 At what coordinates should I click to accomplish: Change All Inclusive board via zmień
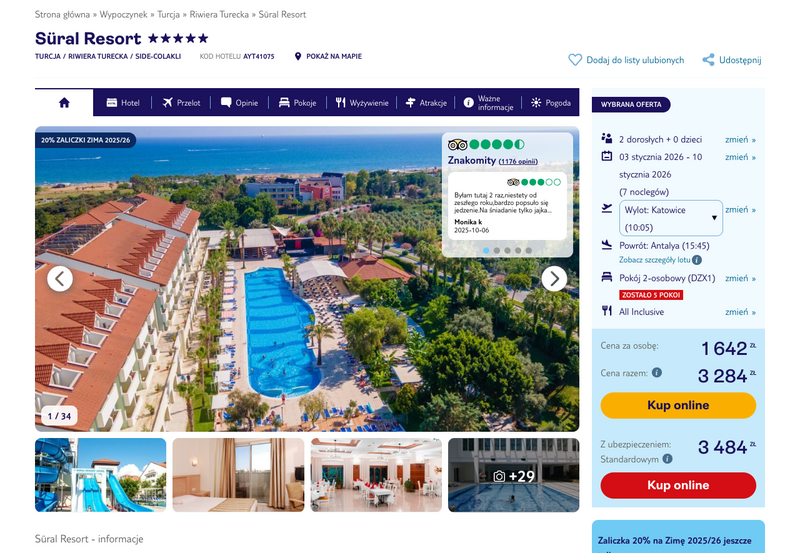click(x=740, y=312)
